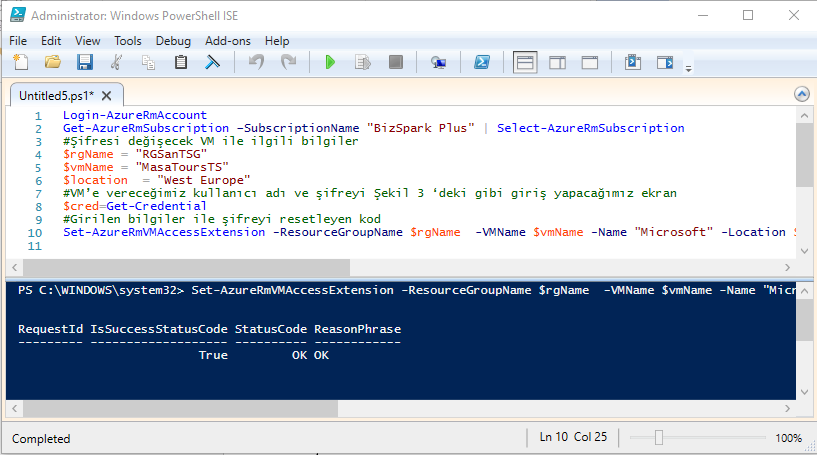The image size is (817, 455).
Task: Click Select-AzureRmSubscription command
Action: [x=590, y=128]
